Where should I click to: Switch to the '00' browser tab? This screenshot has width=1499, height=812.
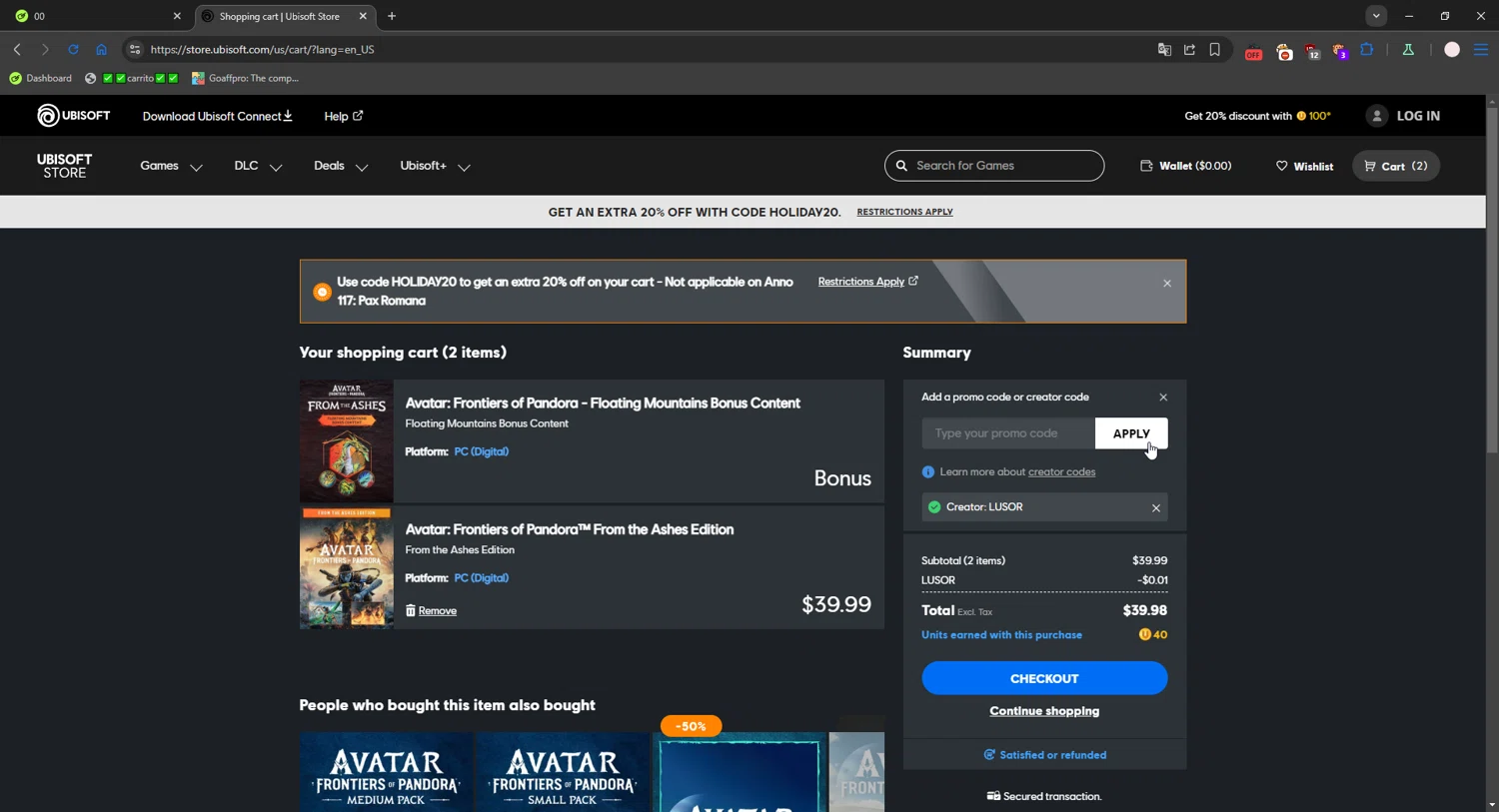(96, 16)
